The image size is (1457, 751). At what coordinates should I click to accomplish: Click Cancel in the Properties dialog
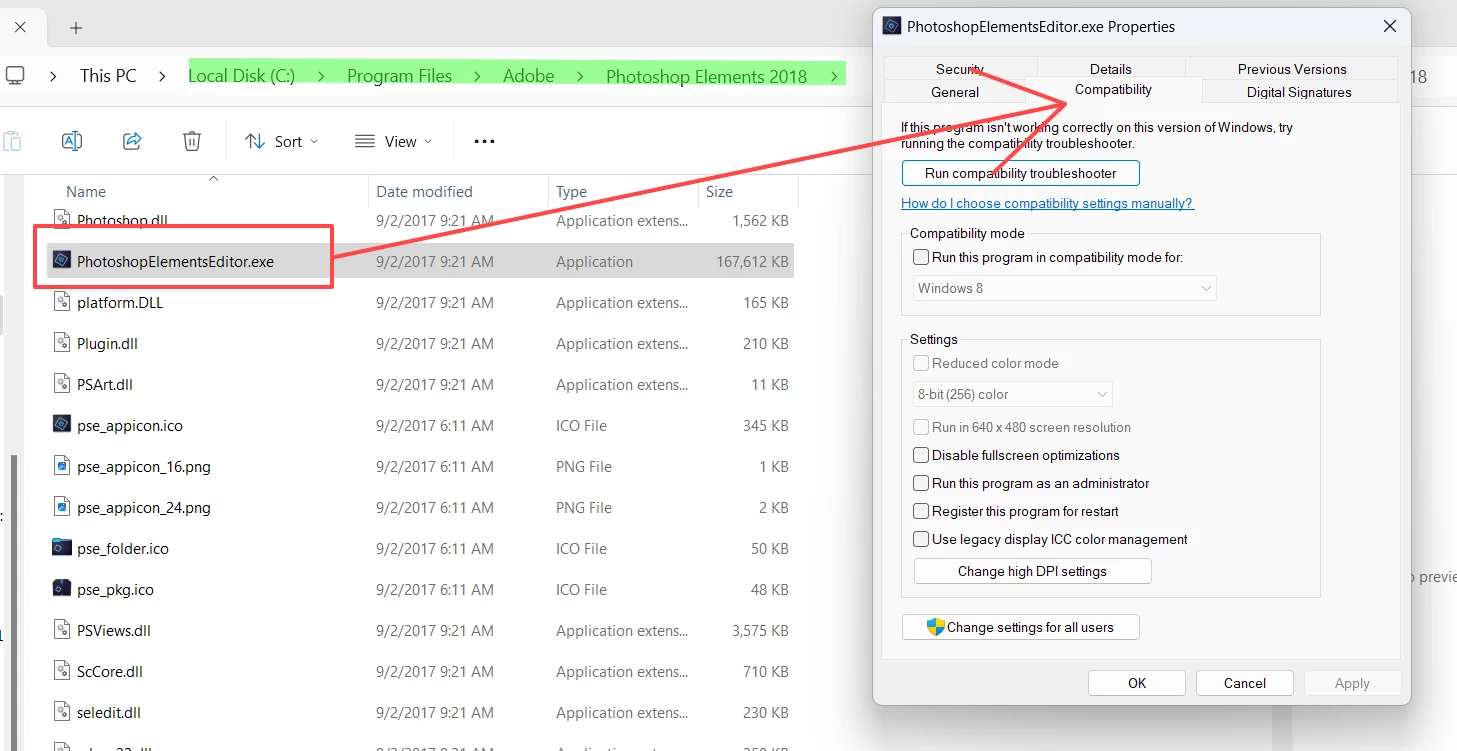(1244, 683)
